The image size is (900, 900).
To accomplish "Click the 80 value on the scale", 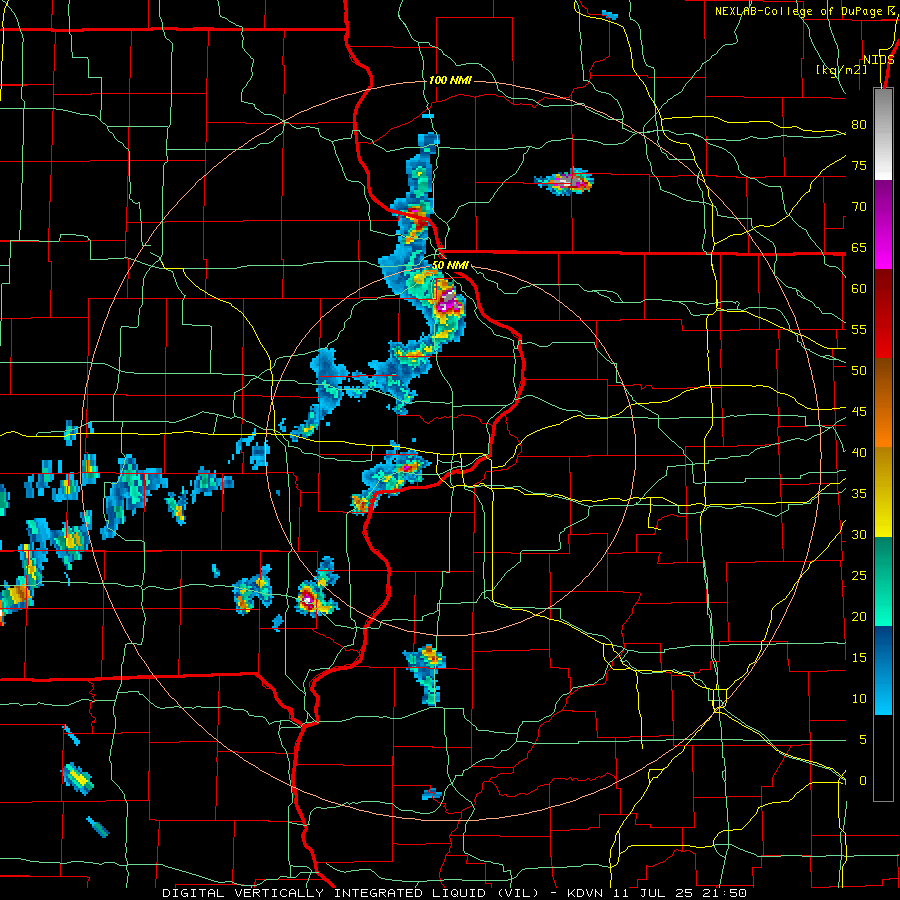I will click(x=859, y=125).
